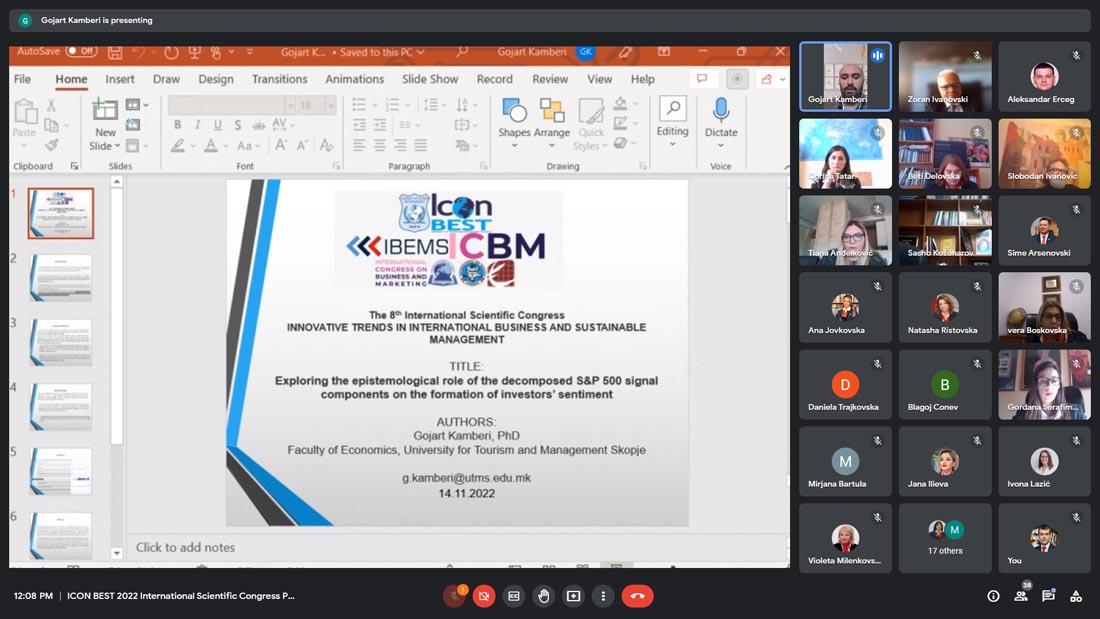
Task: Toggle Italic formatting
Action: point(198,125)
